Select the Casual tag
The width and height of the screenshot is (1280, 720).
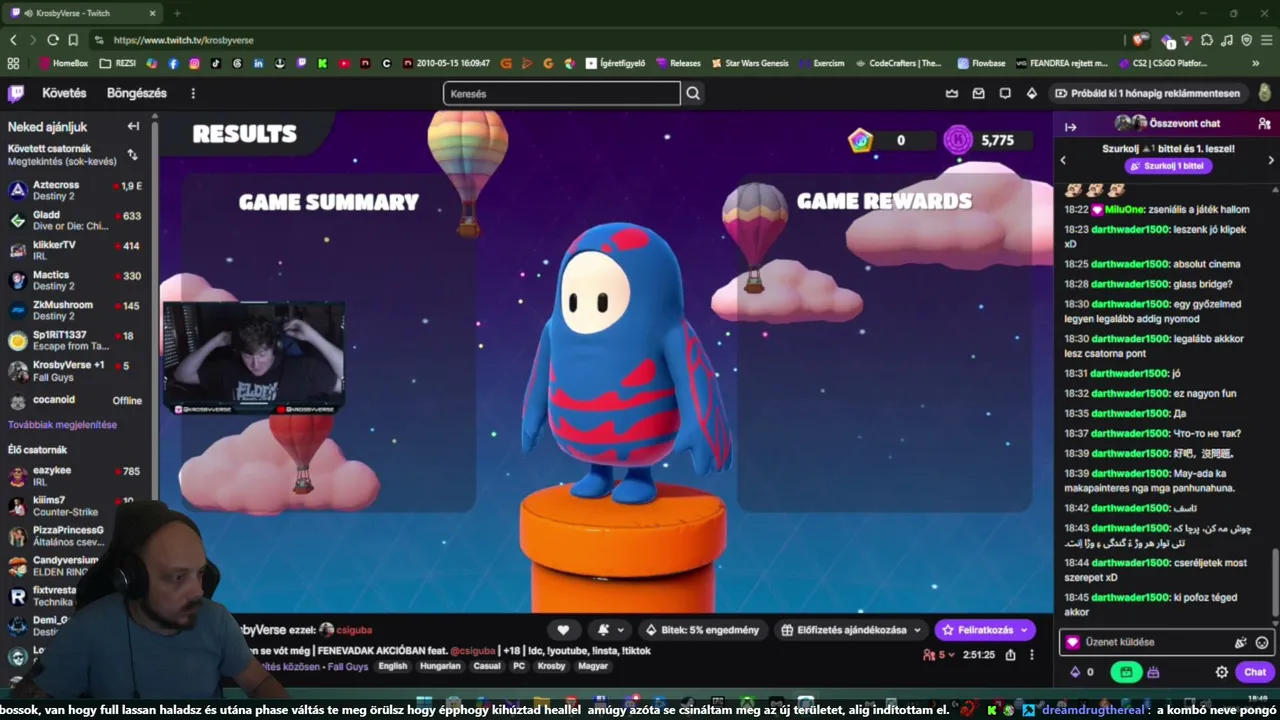[x=487, y=666]
